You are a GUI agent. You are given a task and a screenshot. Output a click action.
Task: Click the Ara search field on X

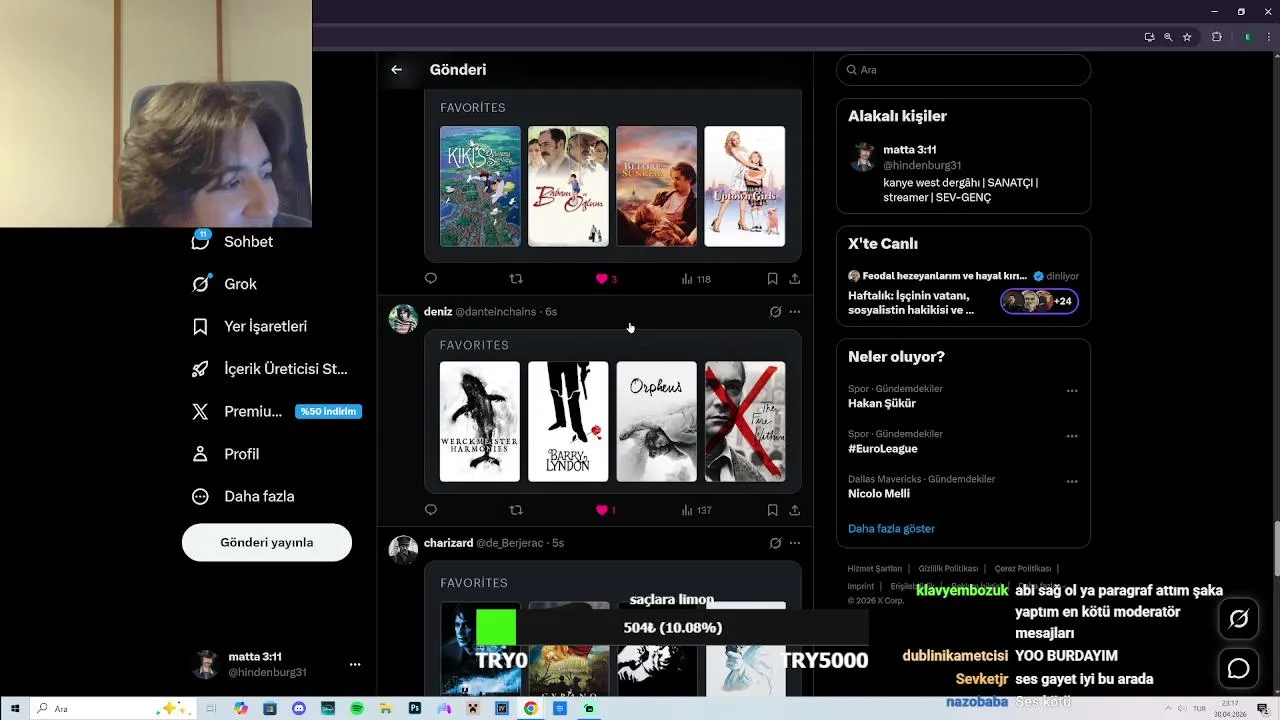963,70
